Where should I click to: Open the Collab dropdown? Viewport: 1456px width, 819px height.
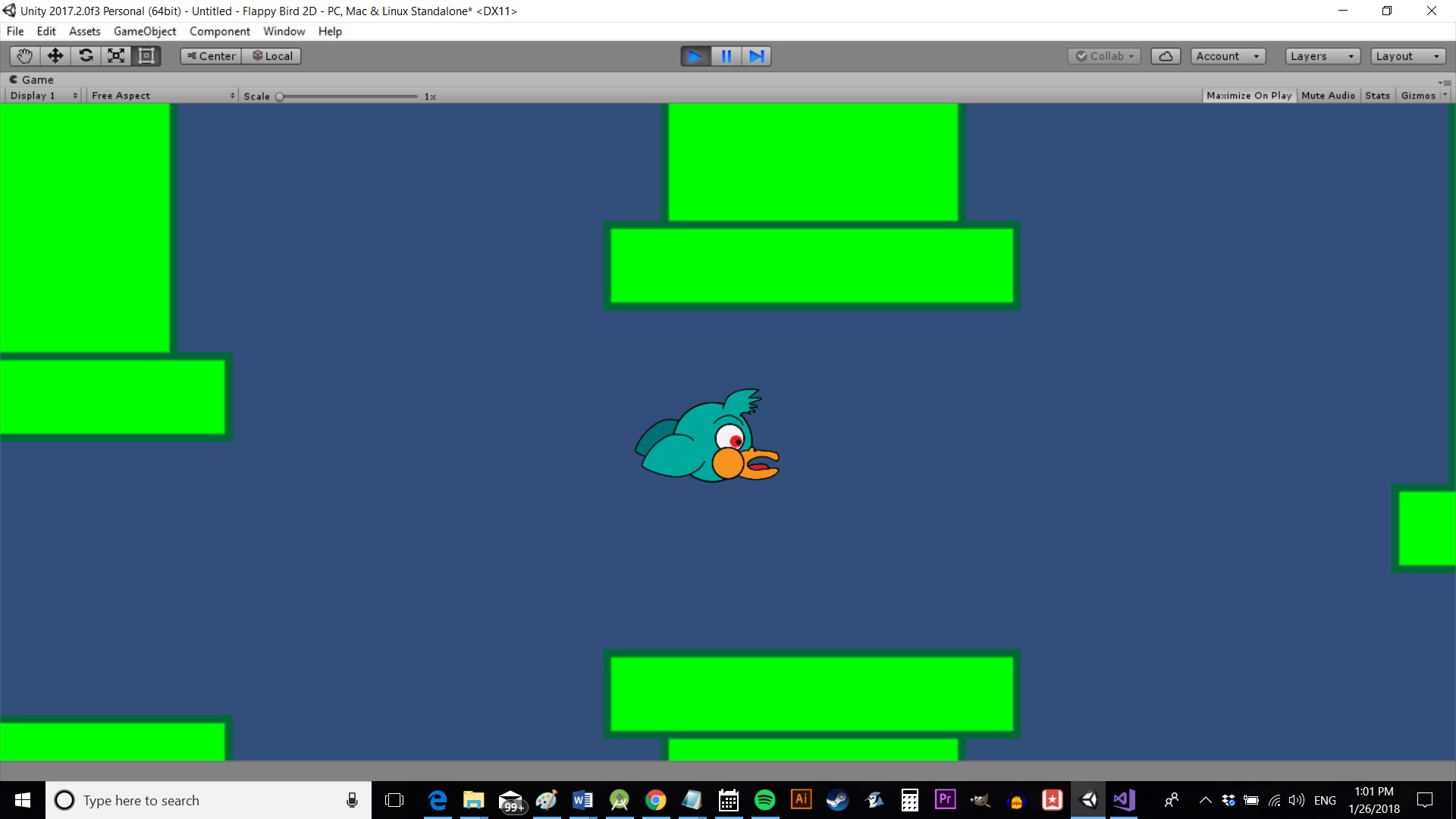pos(1104,56)
